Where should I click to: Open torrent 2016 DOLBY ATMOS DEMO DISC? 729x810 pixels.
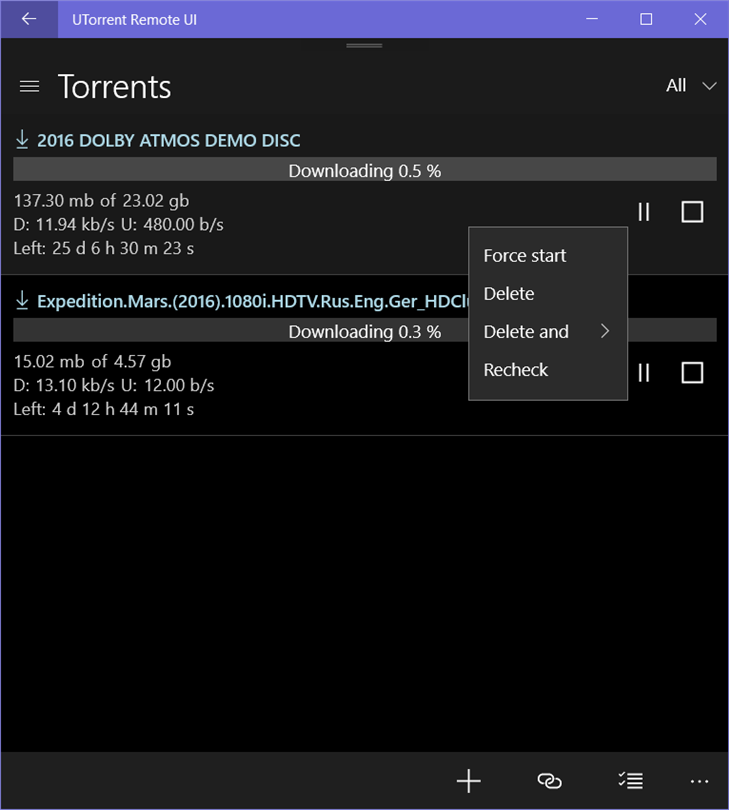point(168,141)
